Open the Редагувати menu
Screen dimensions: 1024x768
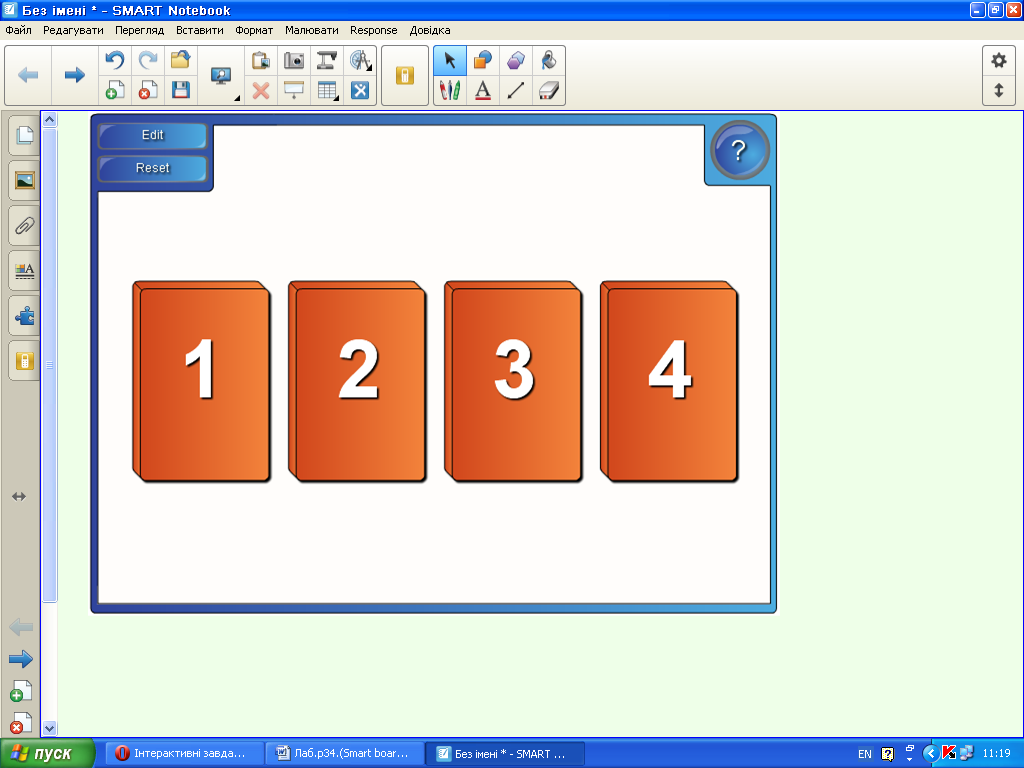[x=73, y=30]
